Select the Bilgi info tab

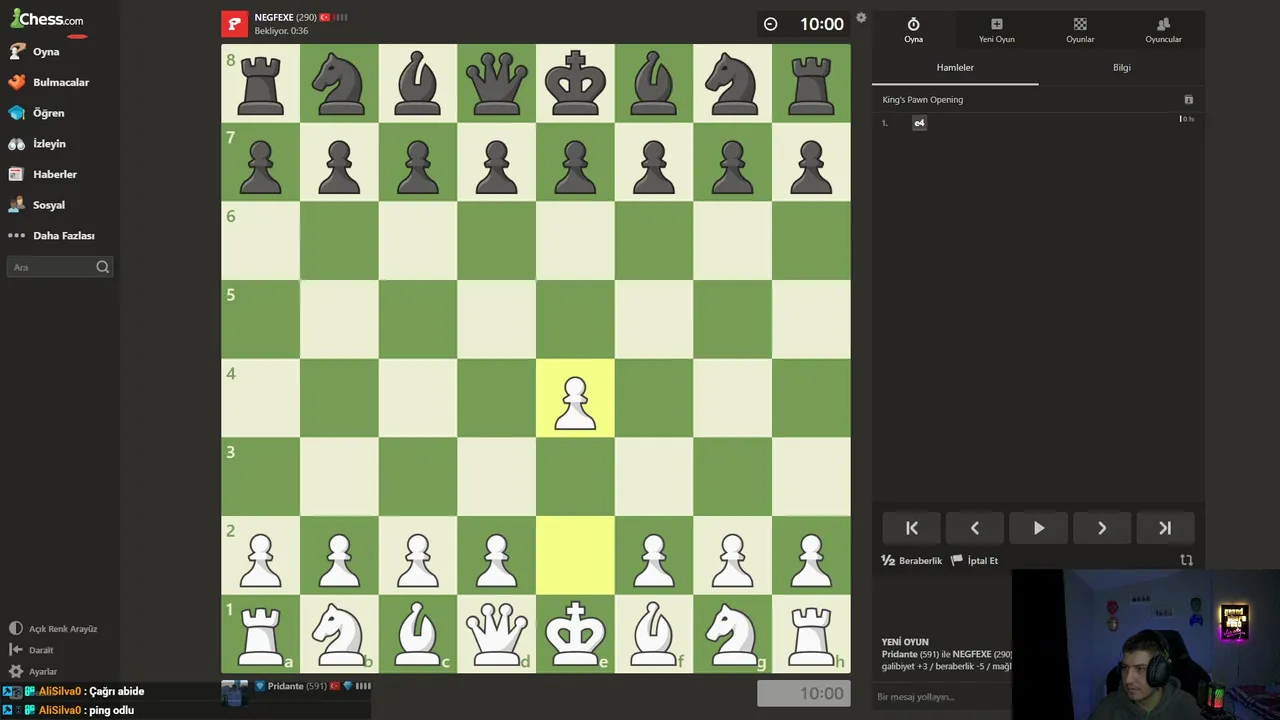click(1122, 67)
